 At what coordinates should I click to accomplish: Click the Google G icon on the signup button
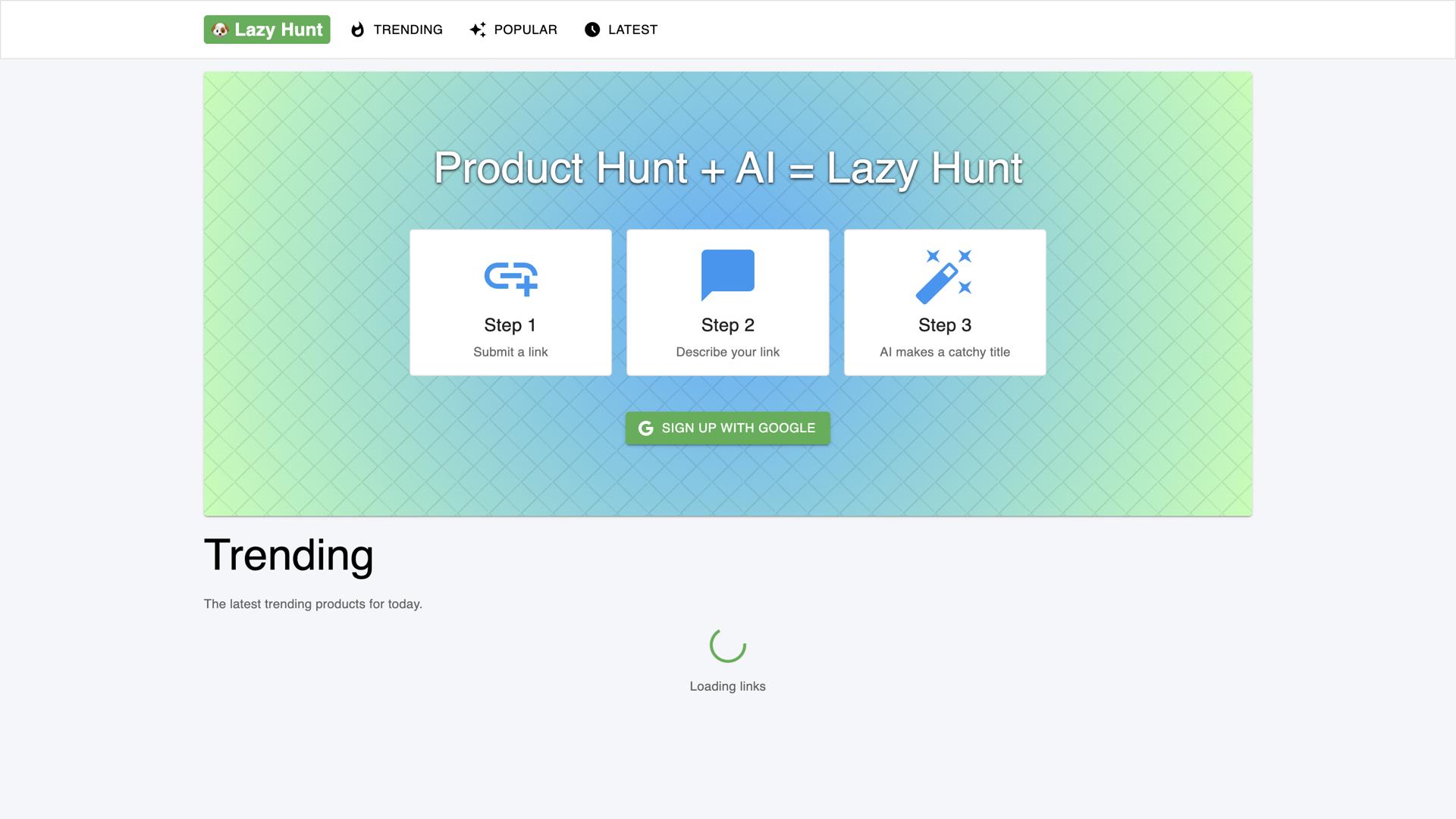645,428
